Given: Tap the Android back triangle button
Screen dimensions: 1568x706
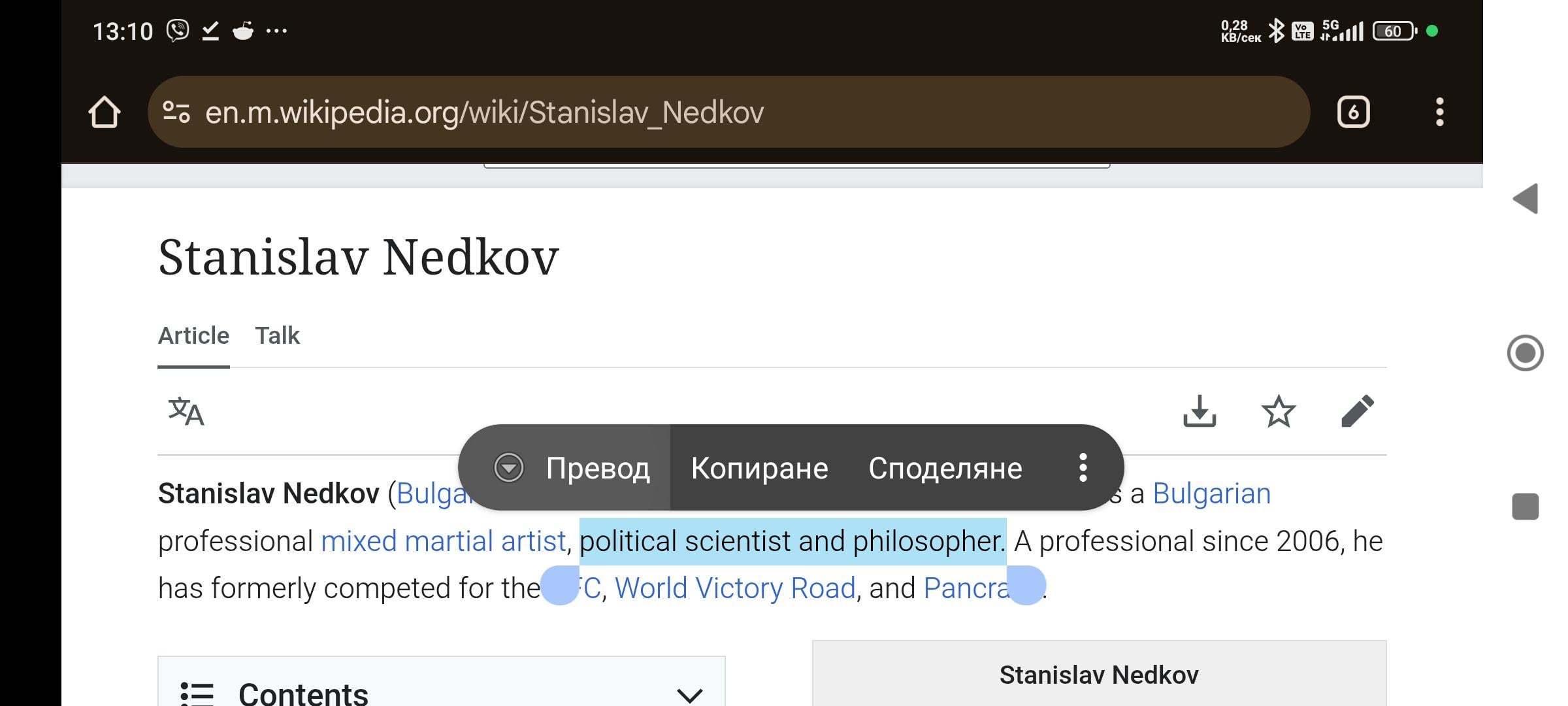Looking at the screenshot, I should point(1526,198).
